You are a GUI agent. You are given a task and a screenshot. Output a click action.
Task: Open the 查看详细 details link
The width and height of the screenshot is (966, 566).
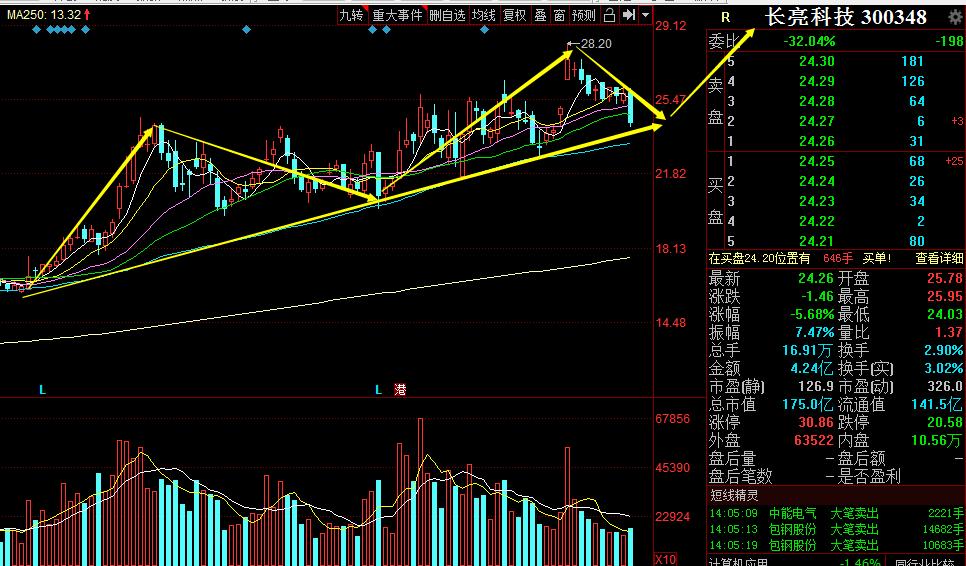[939, 257]
